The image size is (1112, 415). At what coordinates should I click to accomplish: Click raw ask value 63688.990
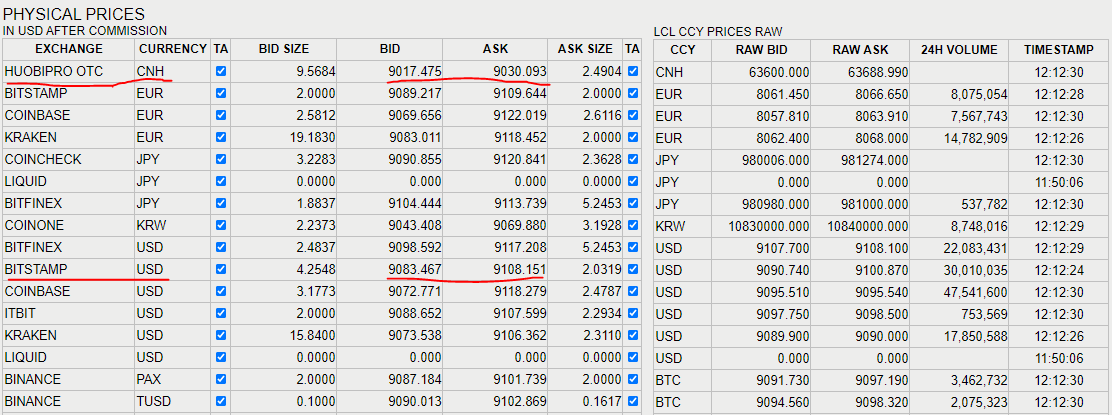(878, 72)
